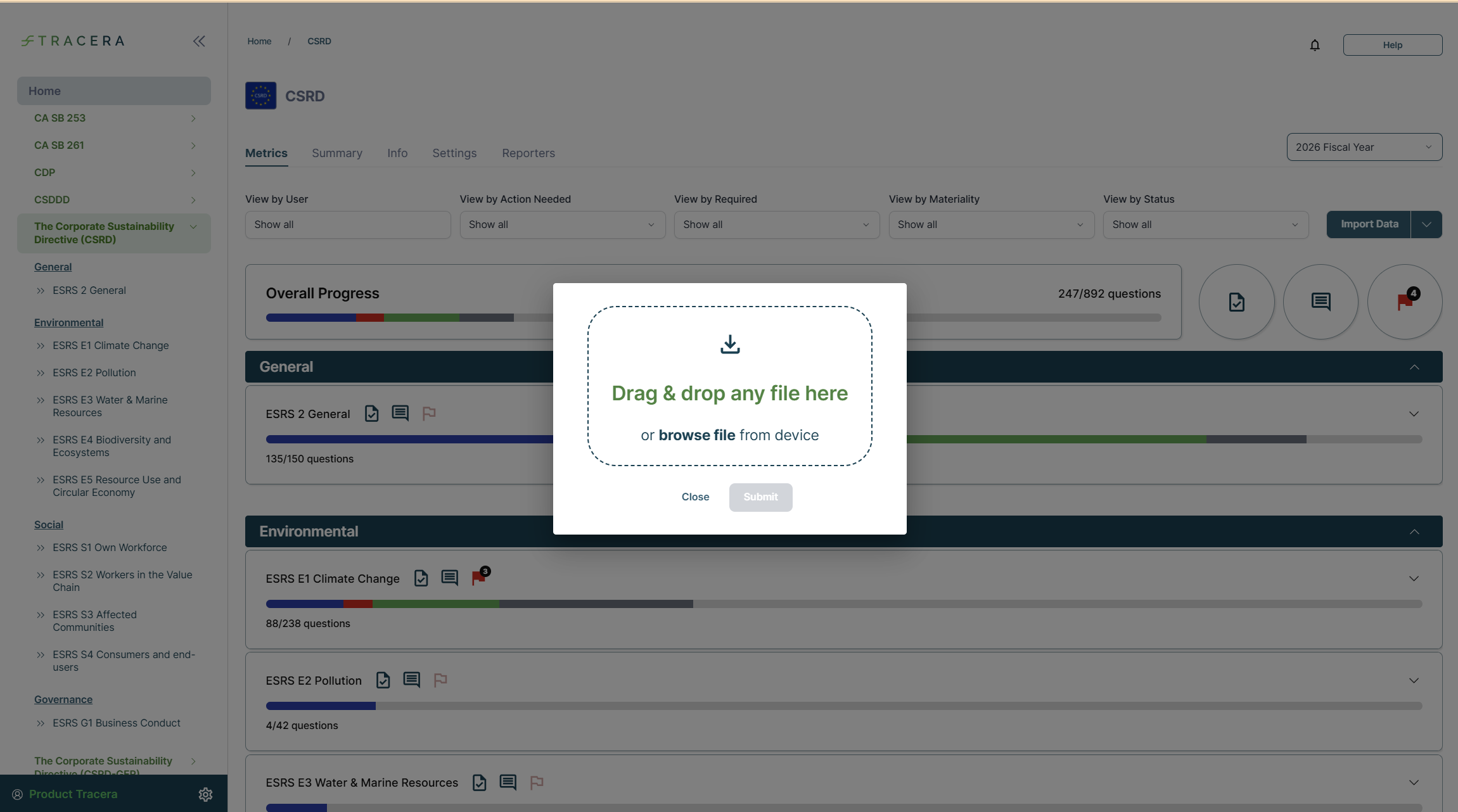Switch to the Reporters tab
Viewport: 1458px width, 812px height.
click(x=528, y=153)
